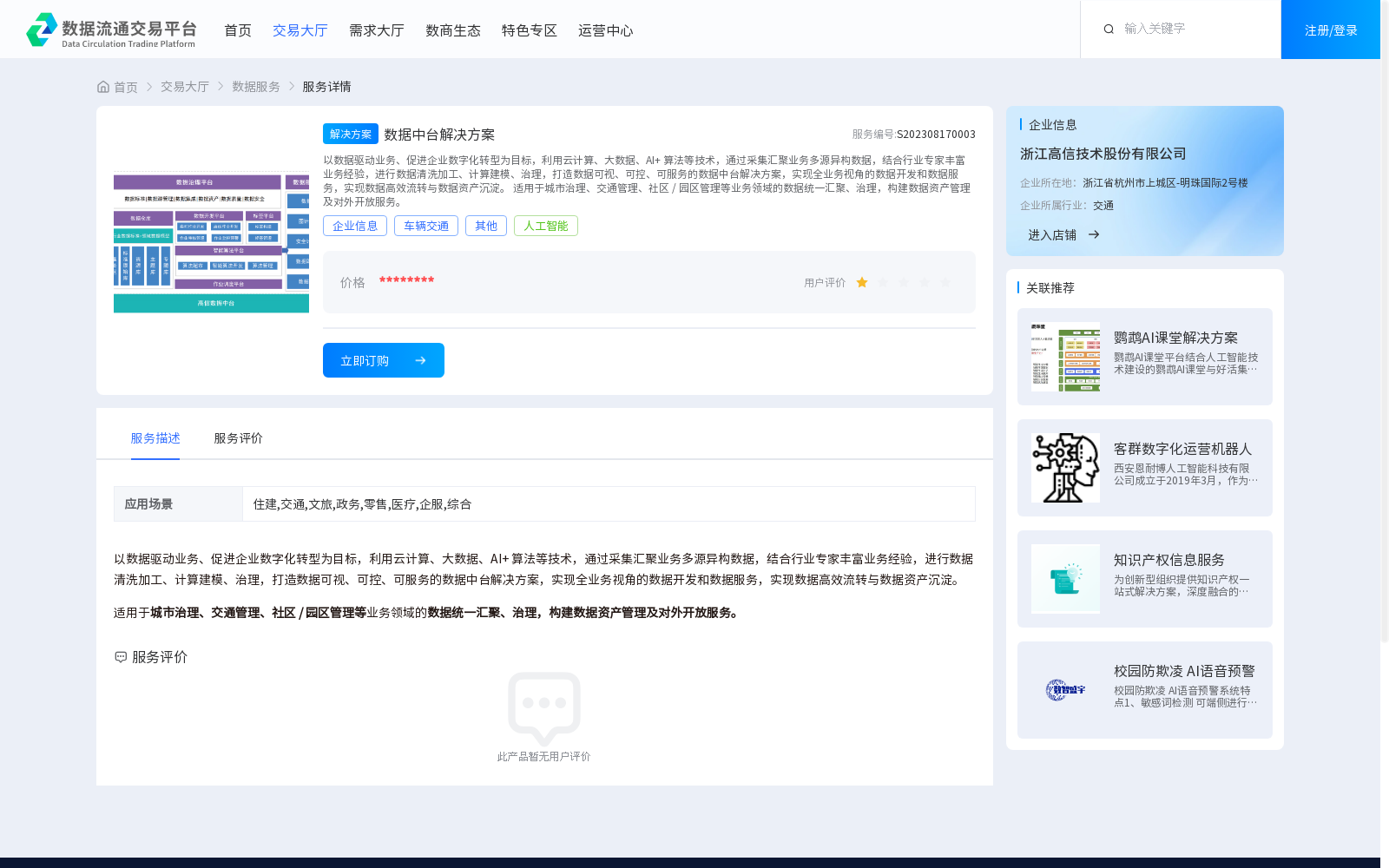The image size is (1389, 868).
Task: Open 校园防欺凌 AI语音预警 thumbnail
Action: pyautogui.click(x=1065, y=690)
